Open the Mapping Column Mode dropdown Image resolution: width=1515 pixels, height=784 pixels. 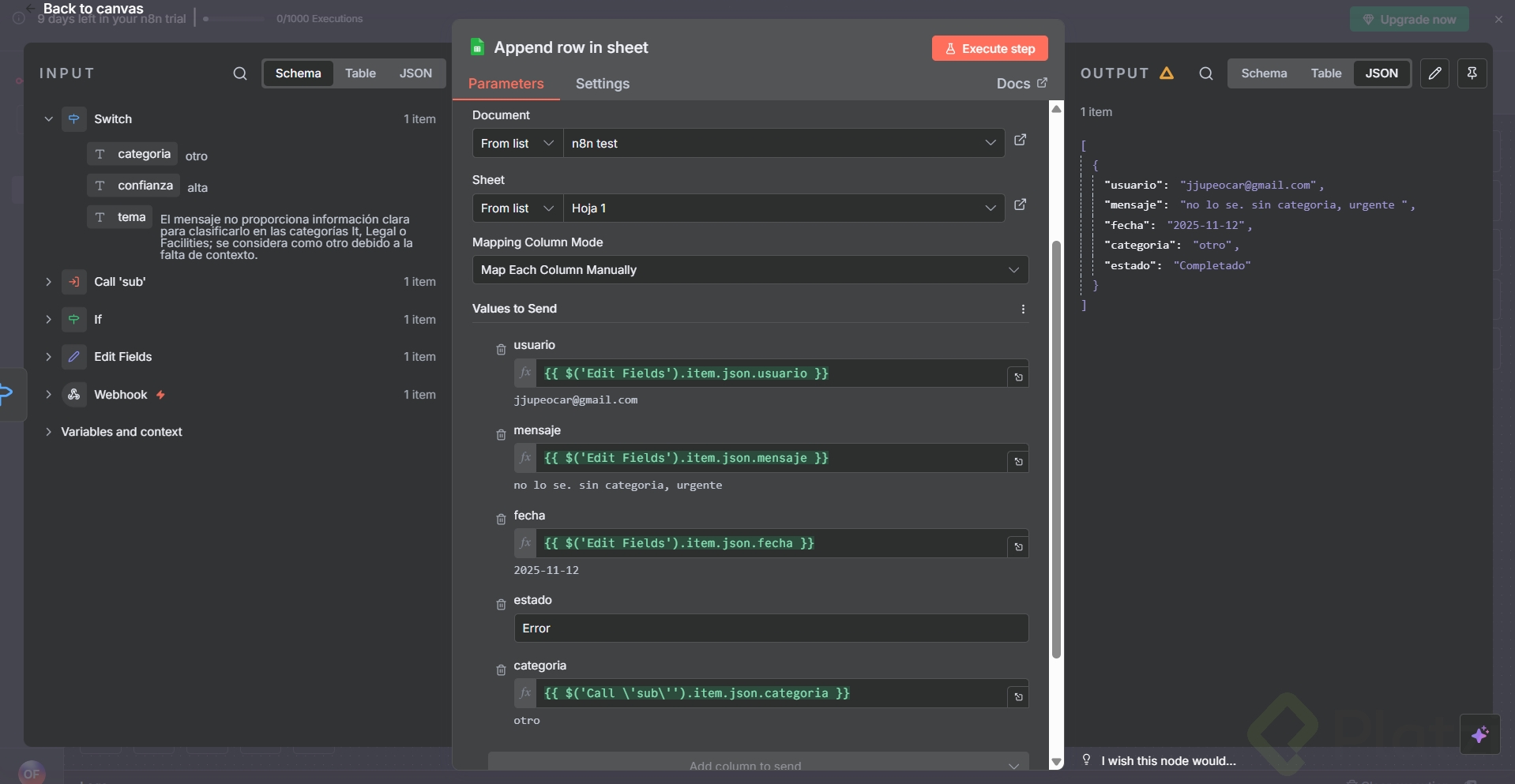point(750,270)
